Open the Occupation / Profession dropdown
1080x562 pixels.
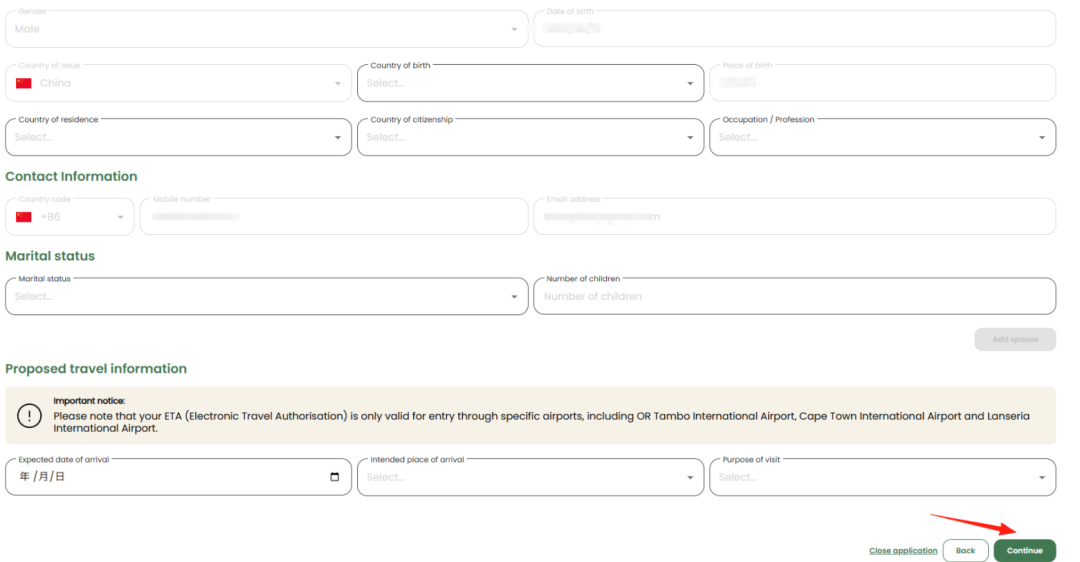(882, 137)
